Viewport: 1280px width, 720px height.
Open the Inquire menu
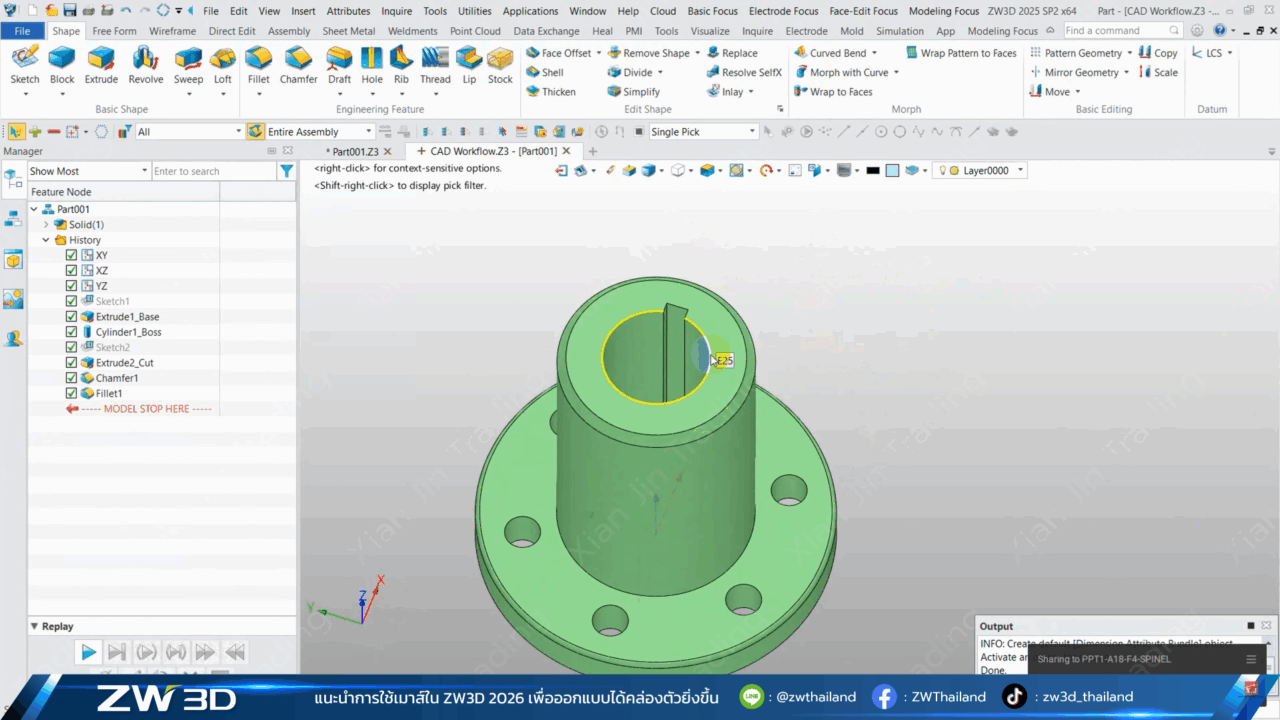click(x=396, y=11)
